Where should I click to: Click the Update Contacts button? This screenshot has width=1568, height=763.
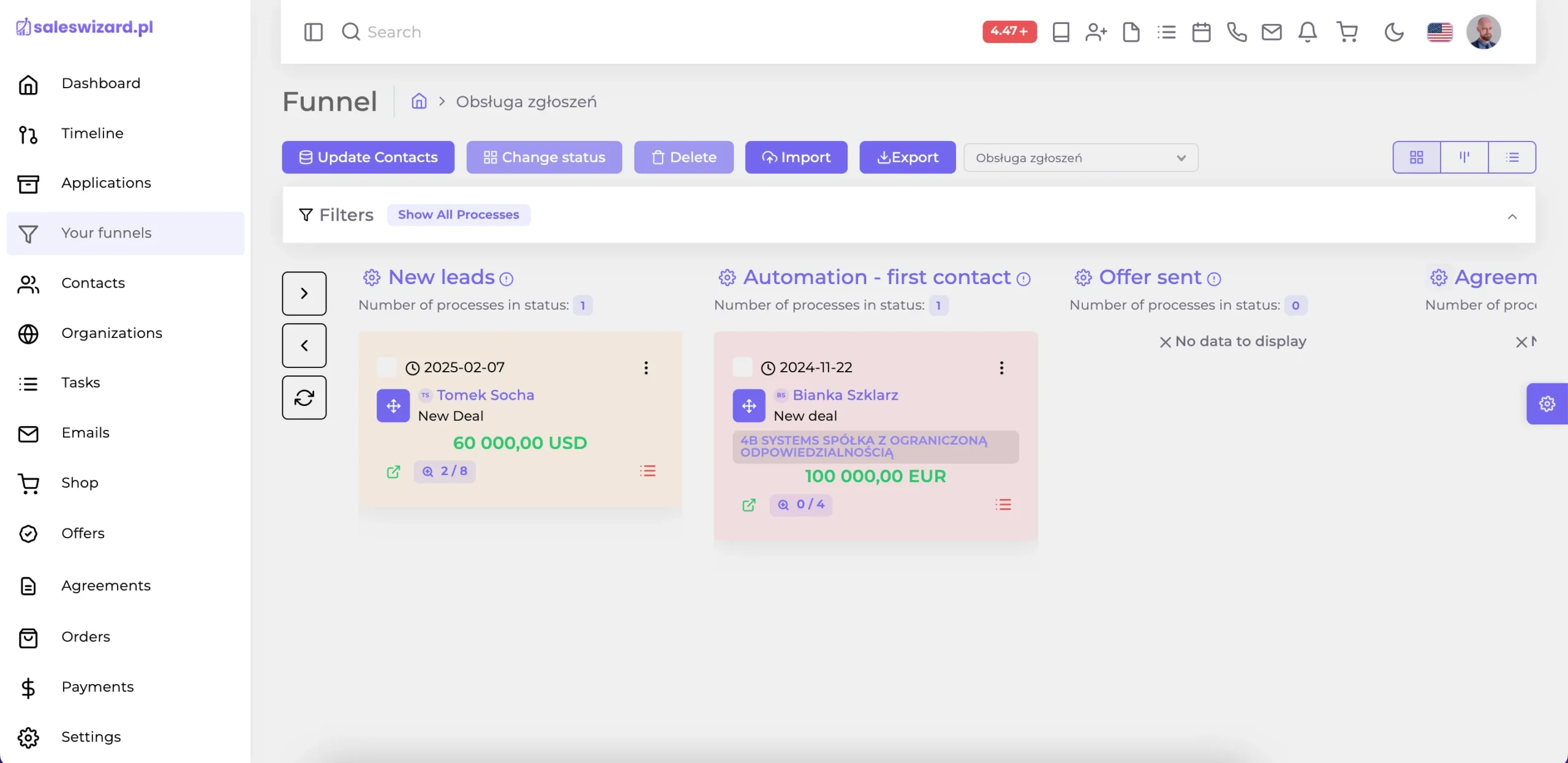368,157
